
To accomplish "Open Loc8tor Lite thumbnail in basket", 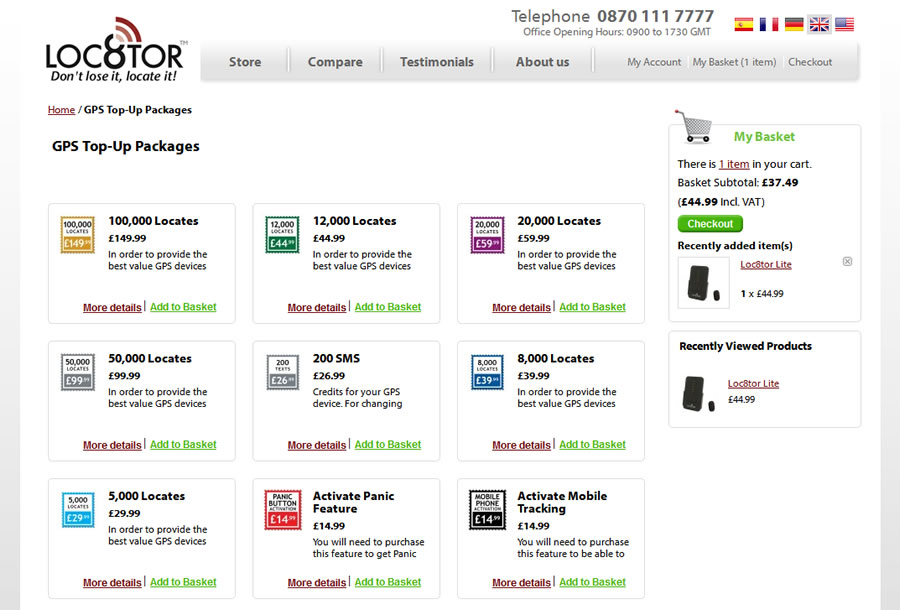I will [x=703, y=282].
